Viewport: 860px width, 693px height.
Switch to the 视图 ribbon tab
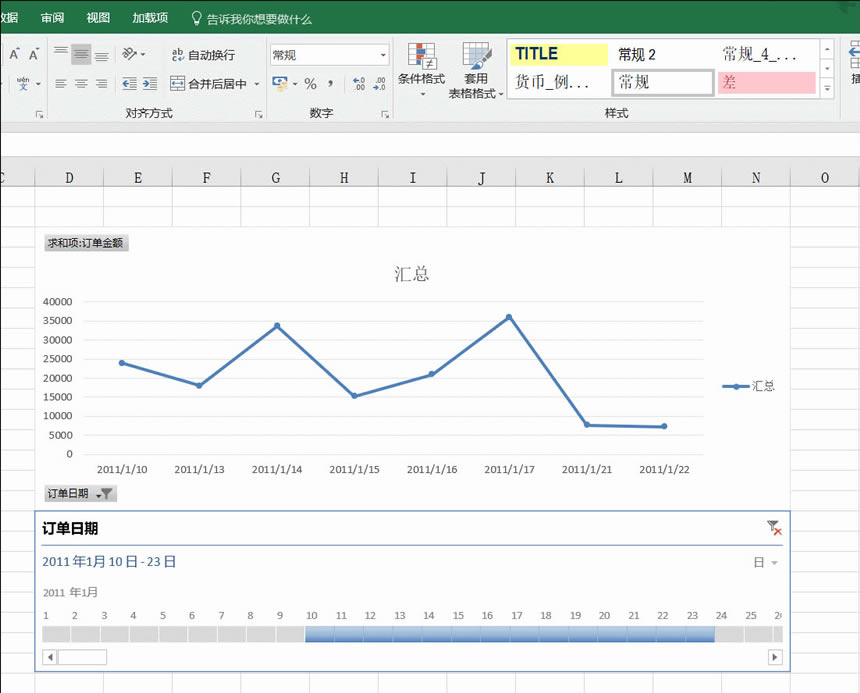point(97,18)
